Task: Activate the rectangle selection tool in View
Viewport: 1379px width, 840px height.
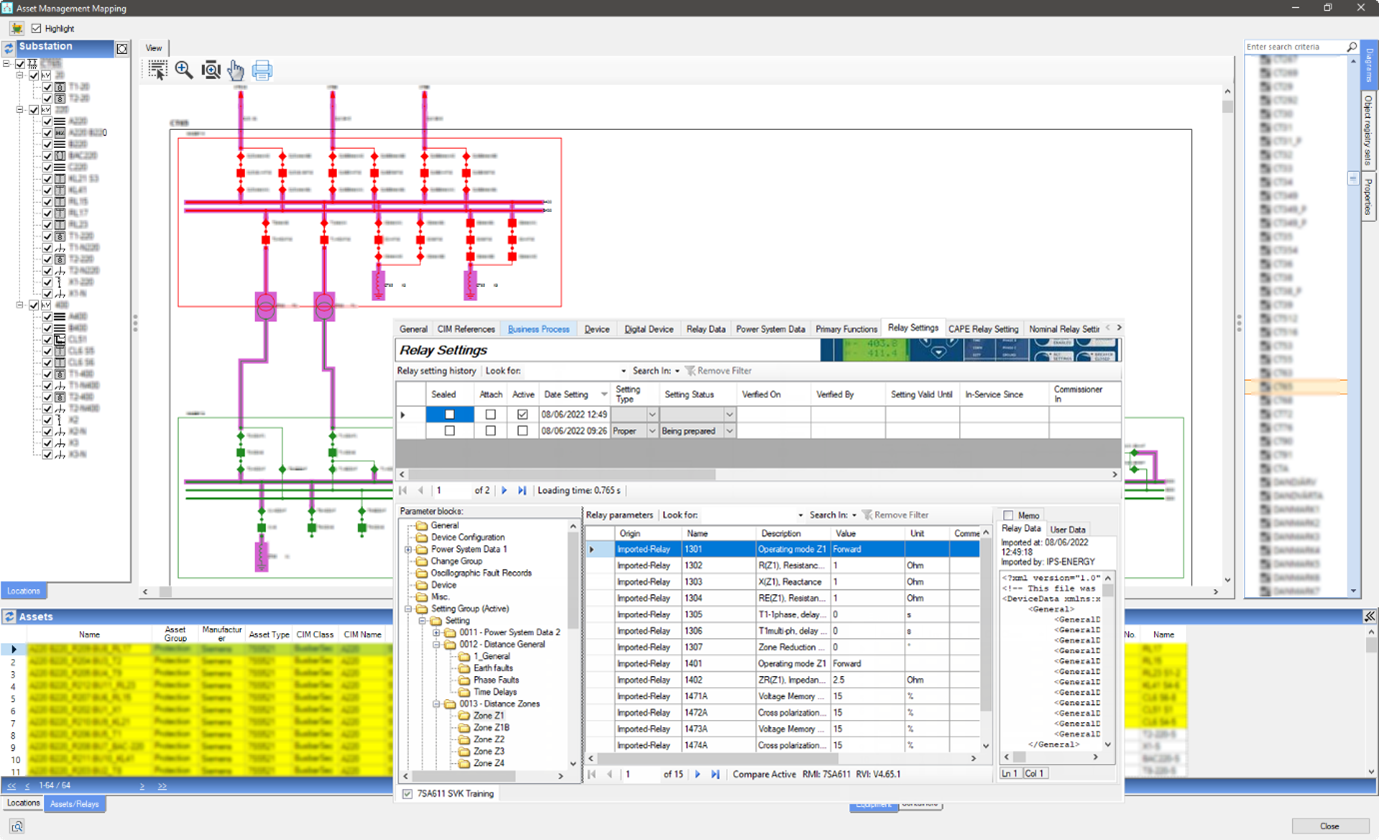Action: click(157, 70)
